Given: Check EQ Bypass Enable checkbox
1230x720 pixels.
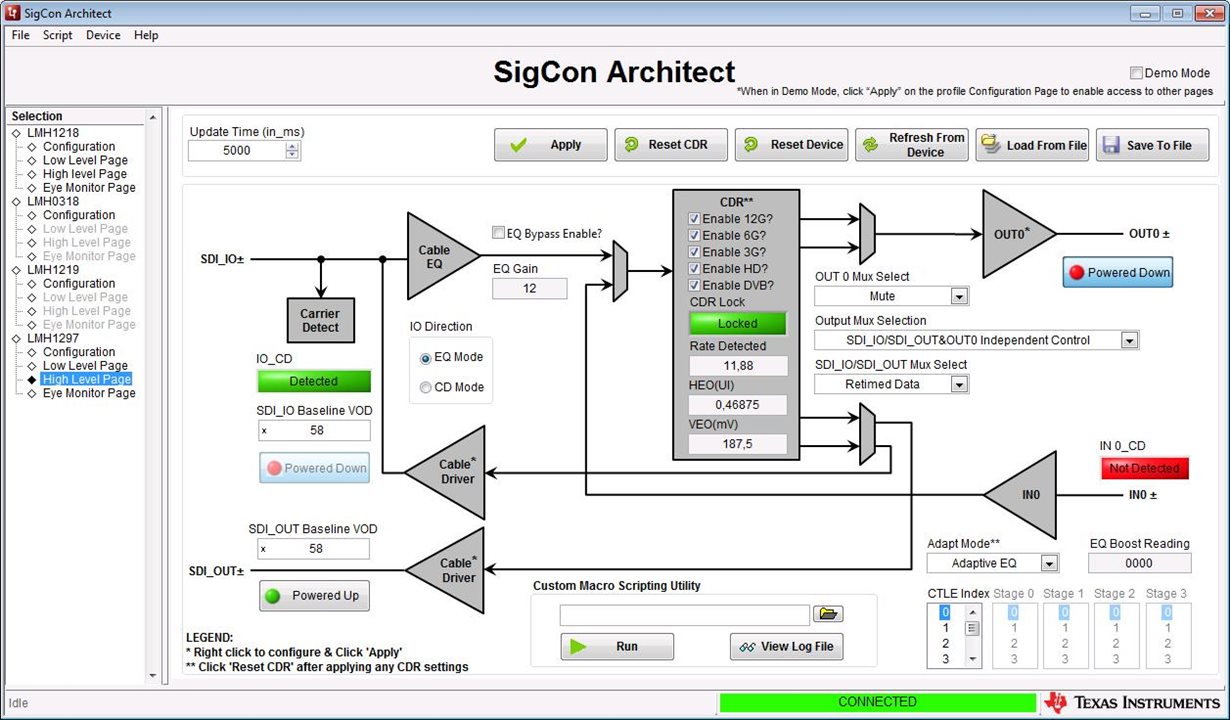Looking at the screenshot, I should 498,233.
